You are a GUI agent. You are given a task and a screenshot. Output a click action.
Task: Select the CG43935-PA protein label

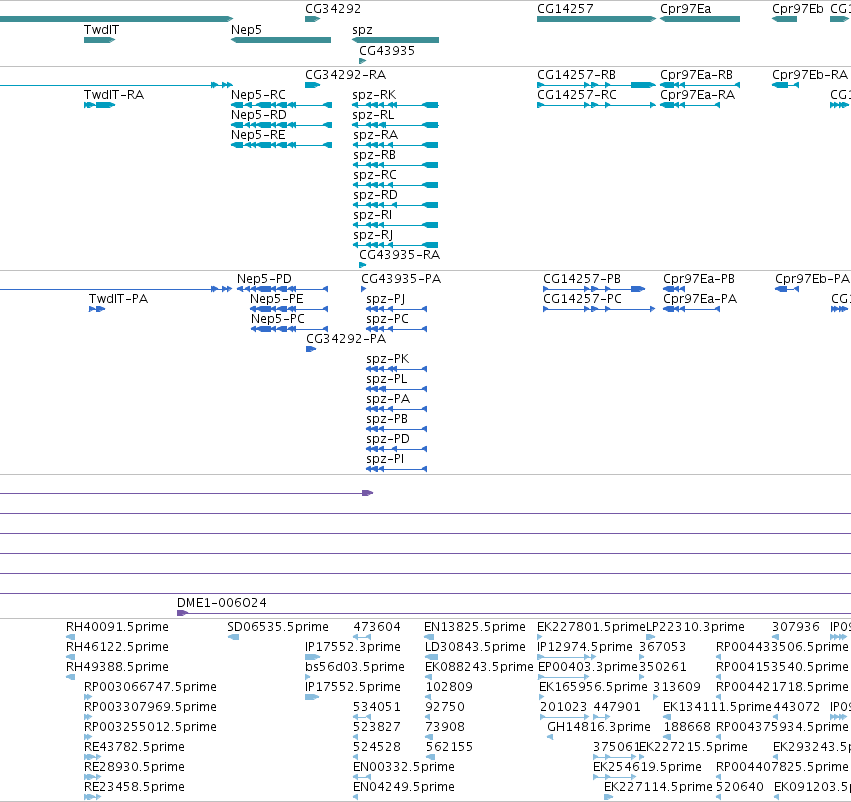coord(401,279)
